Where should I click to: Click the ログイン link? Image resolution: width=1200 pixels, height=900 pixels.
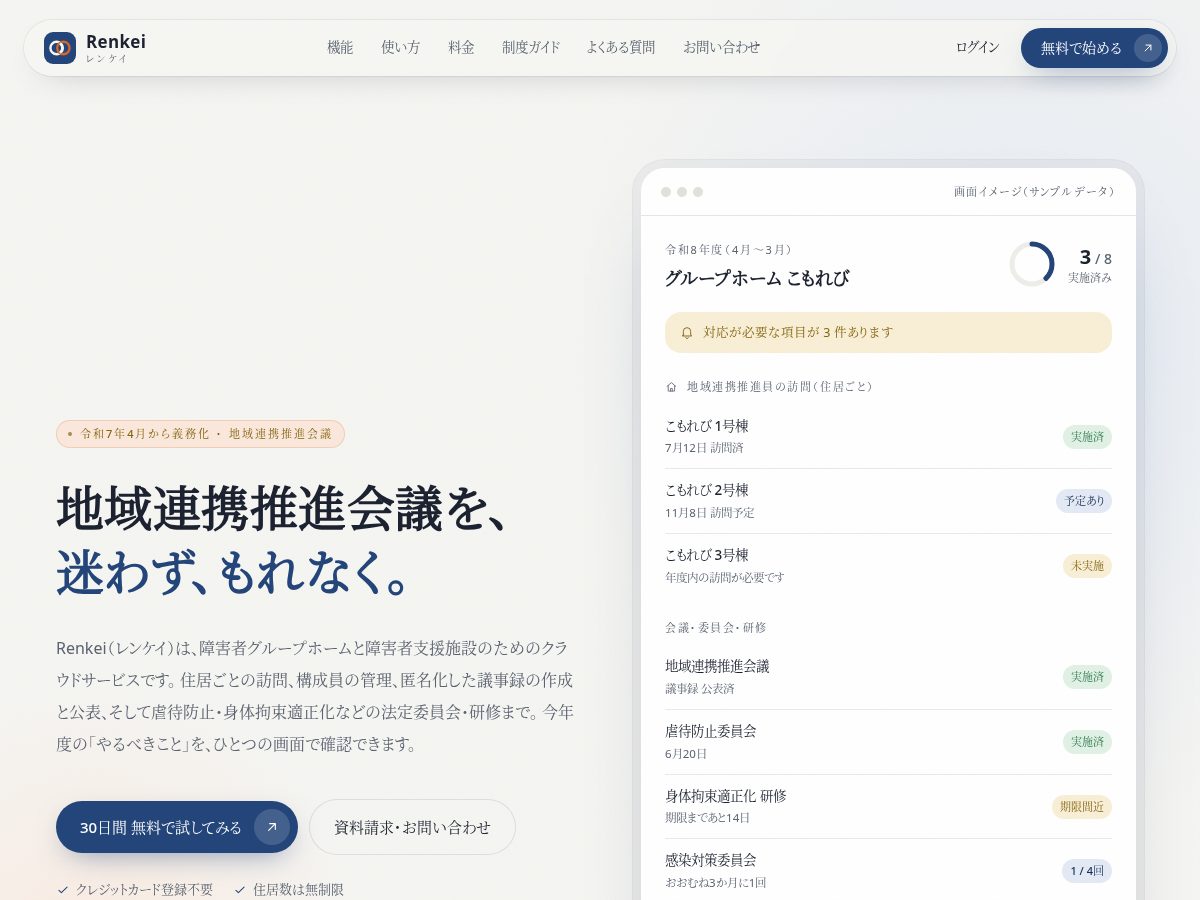click(977, 47)
